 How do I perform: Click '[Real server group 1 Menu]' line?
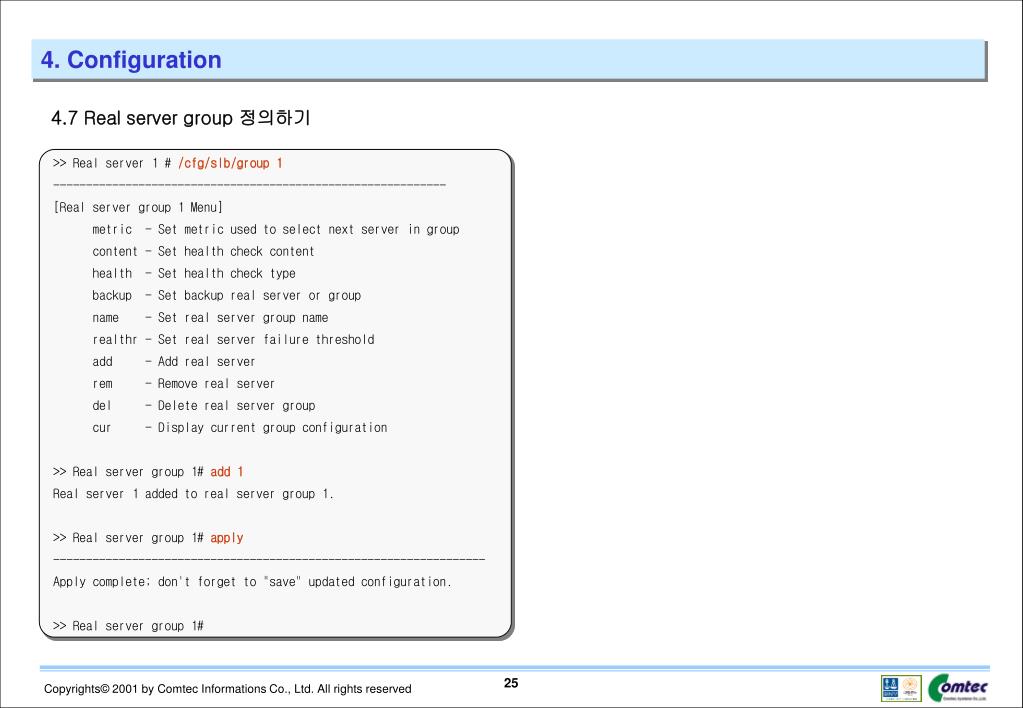tap(138, 208)
